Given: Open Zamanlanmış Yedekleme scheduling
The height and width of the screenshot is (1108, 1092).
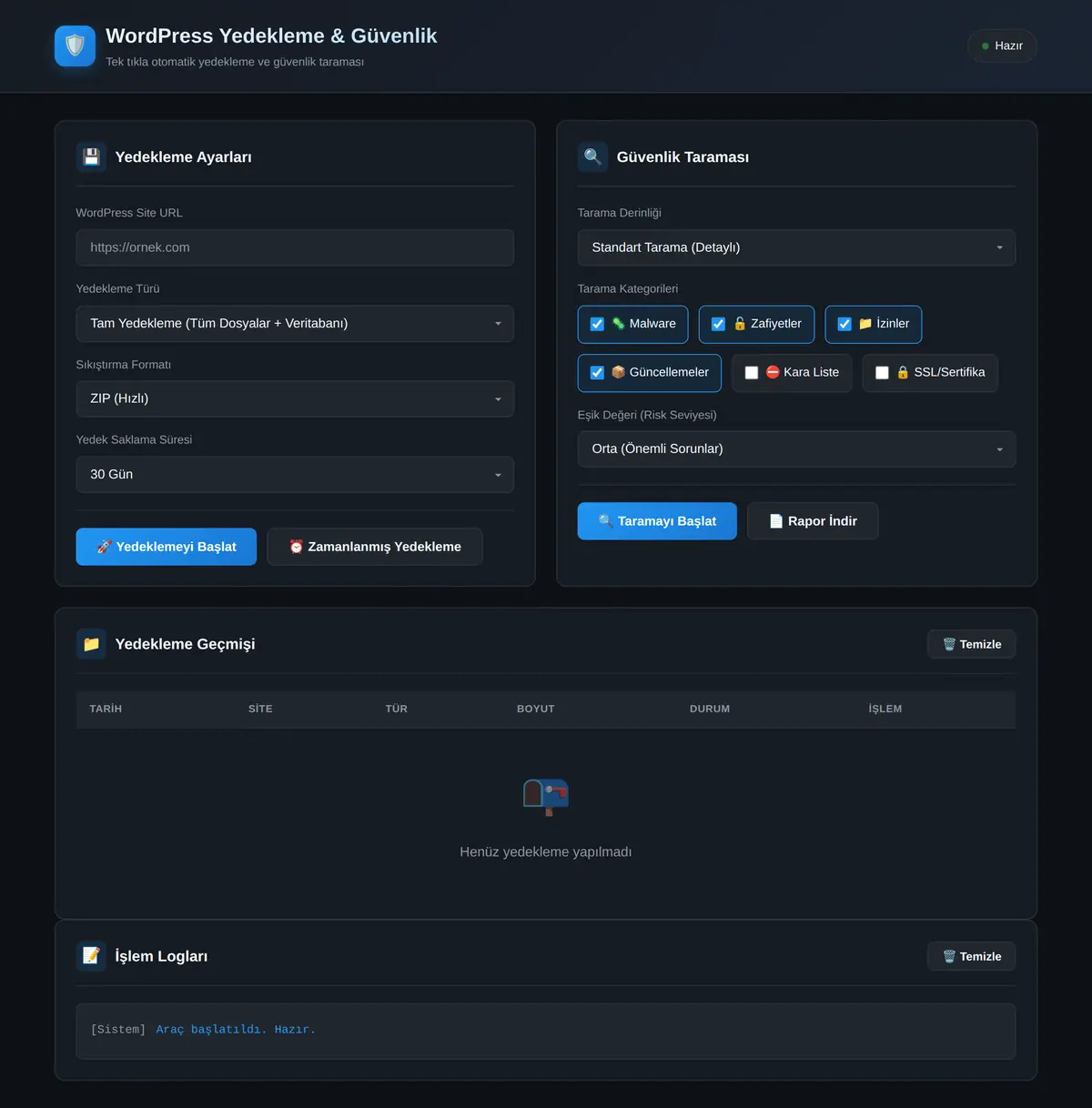Looking at the screenshot, I should coord(375,547).
